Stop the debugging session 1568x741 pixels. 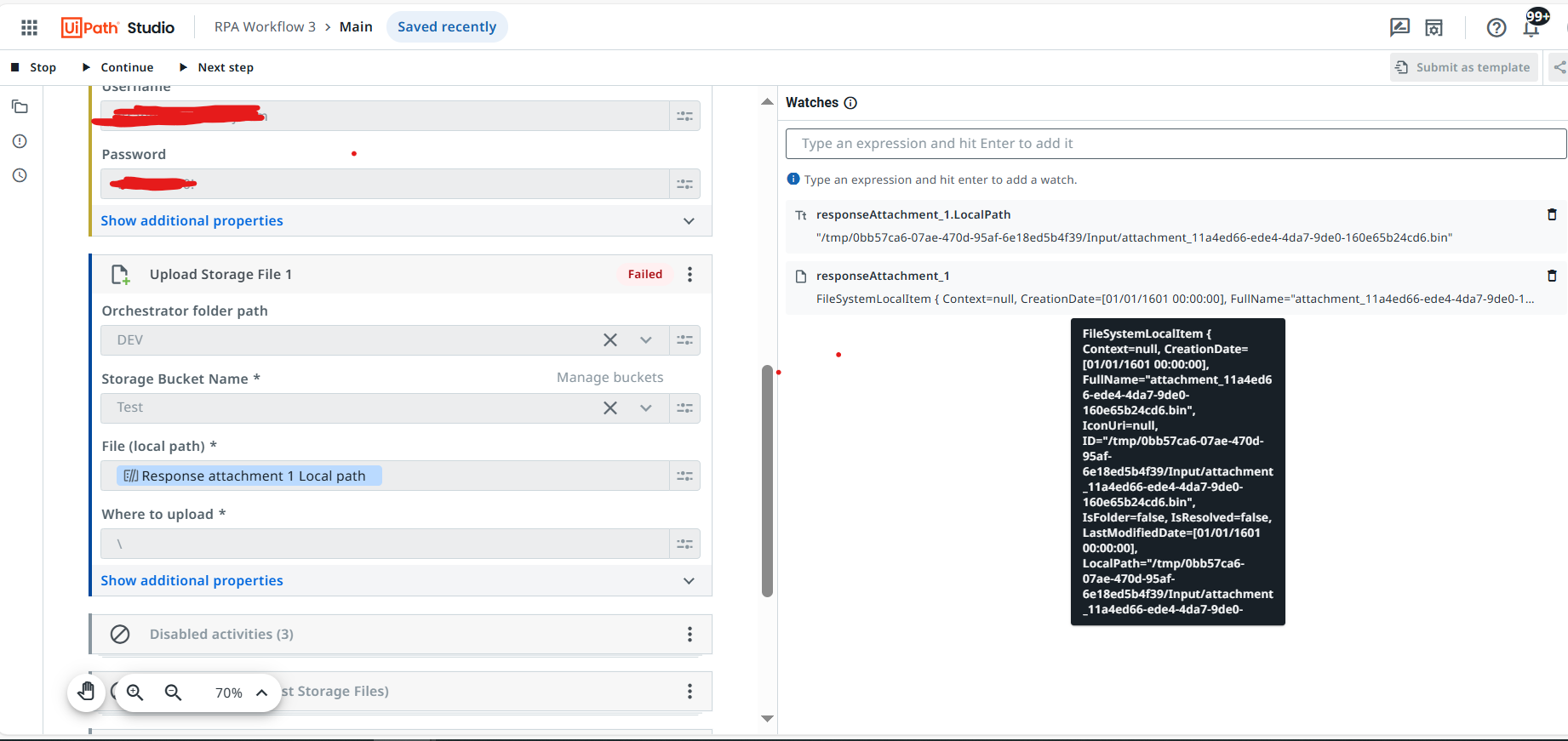click(x=34, y=67)
